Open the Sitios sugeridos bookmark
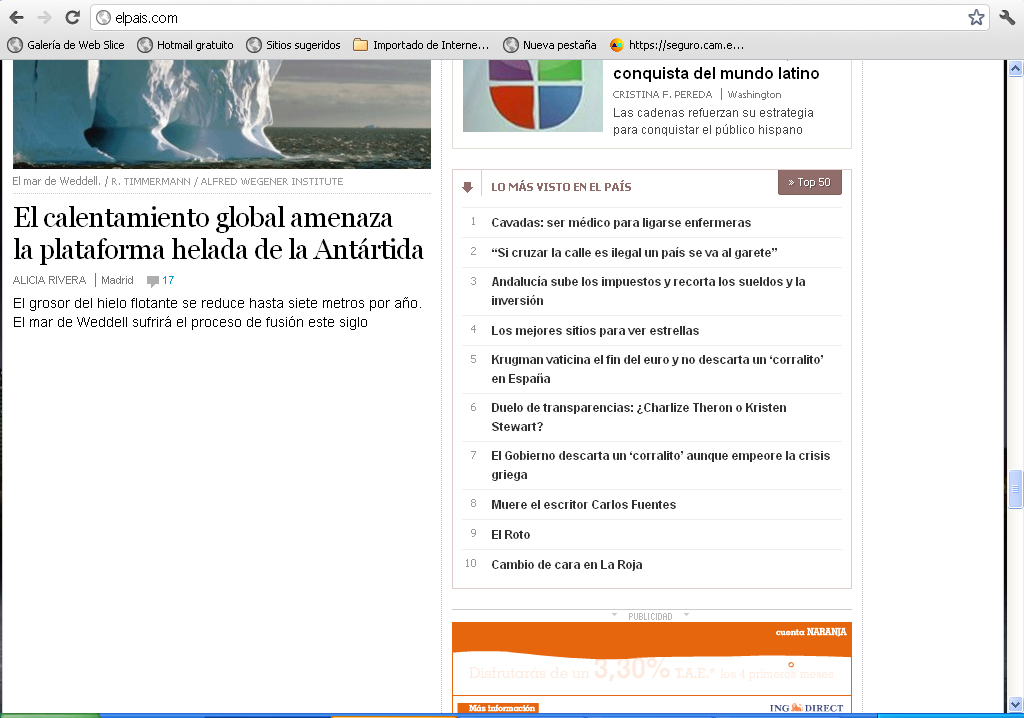This screenshot has width=1024, height=718. [x=294, y=45]
